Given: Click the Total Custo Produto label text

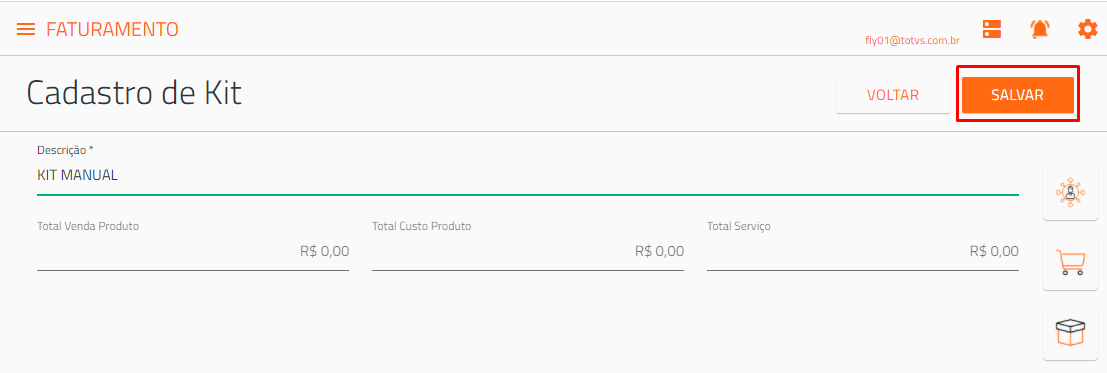Looking at the screenshot, I should (x=421, y=227).
